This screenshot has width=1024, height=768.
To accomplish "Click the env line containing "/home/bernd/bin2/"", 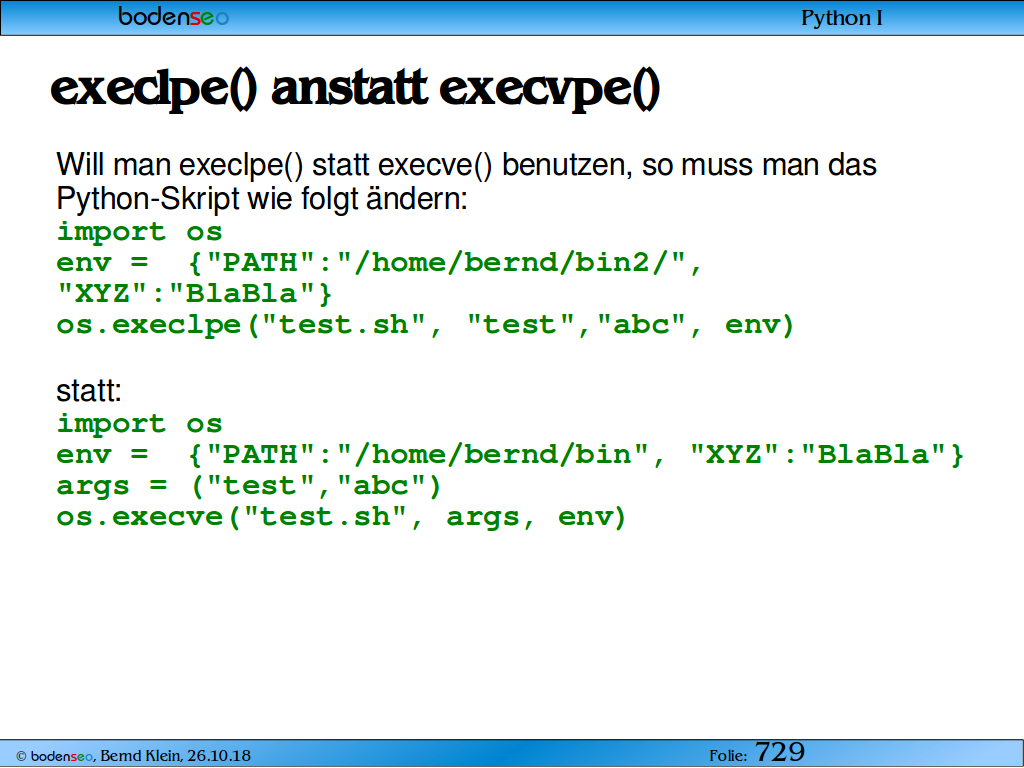I will [x=379, y=263].
